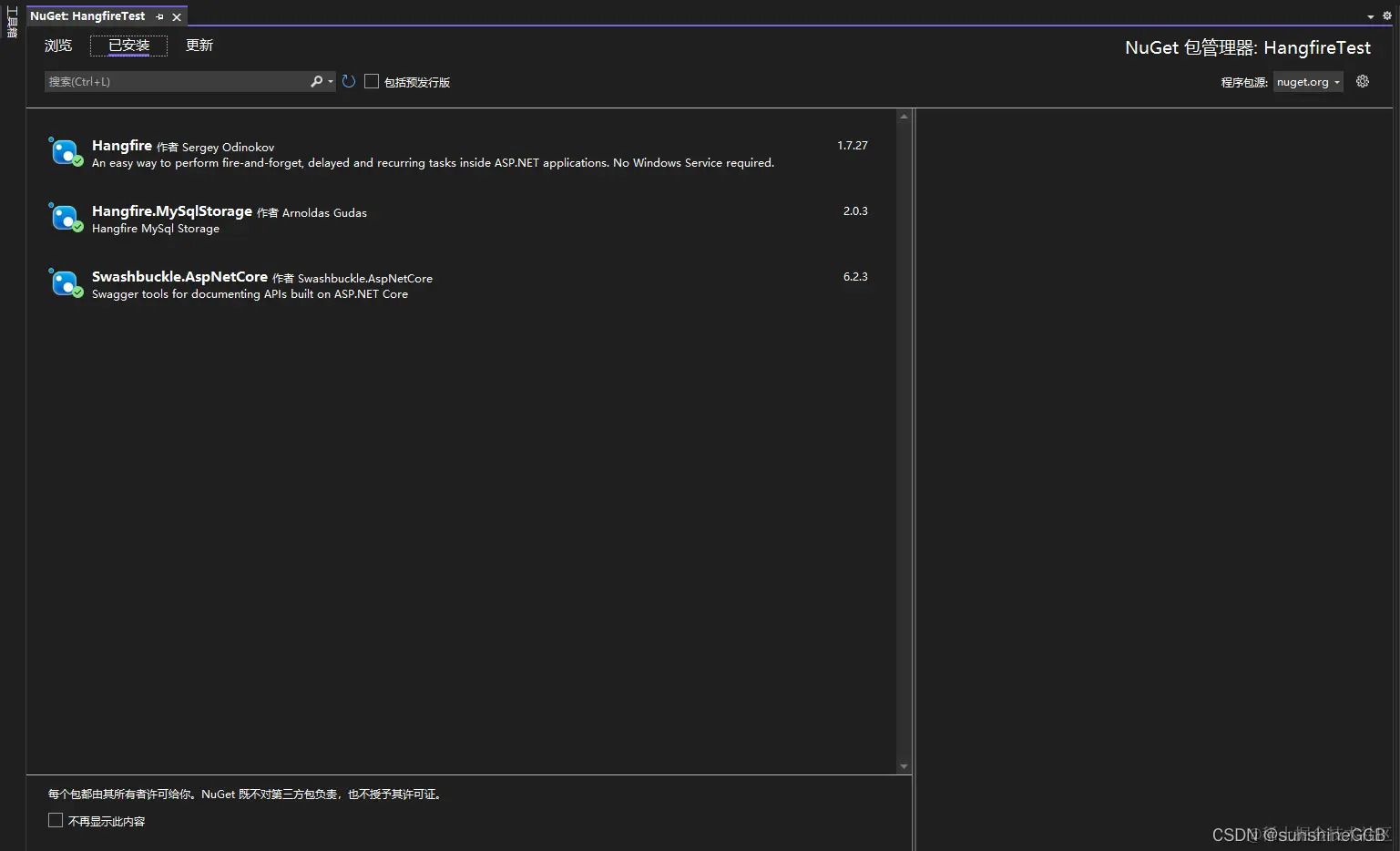Pin the NuGet: HangfireTest tab
Image resolution: width=1400 pixels, height=851 pixels.
point(160,16)
